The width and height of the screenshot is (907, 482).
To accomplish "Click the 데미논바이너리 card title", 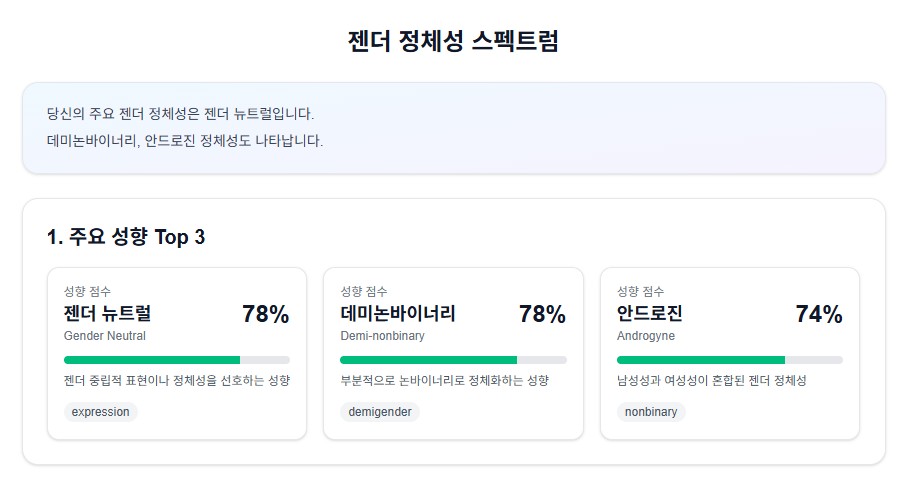I will tap(397, 314).
